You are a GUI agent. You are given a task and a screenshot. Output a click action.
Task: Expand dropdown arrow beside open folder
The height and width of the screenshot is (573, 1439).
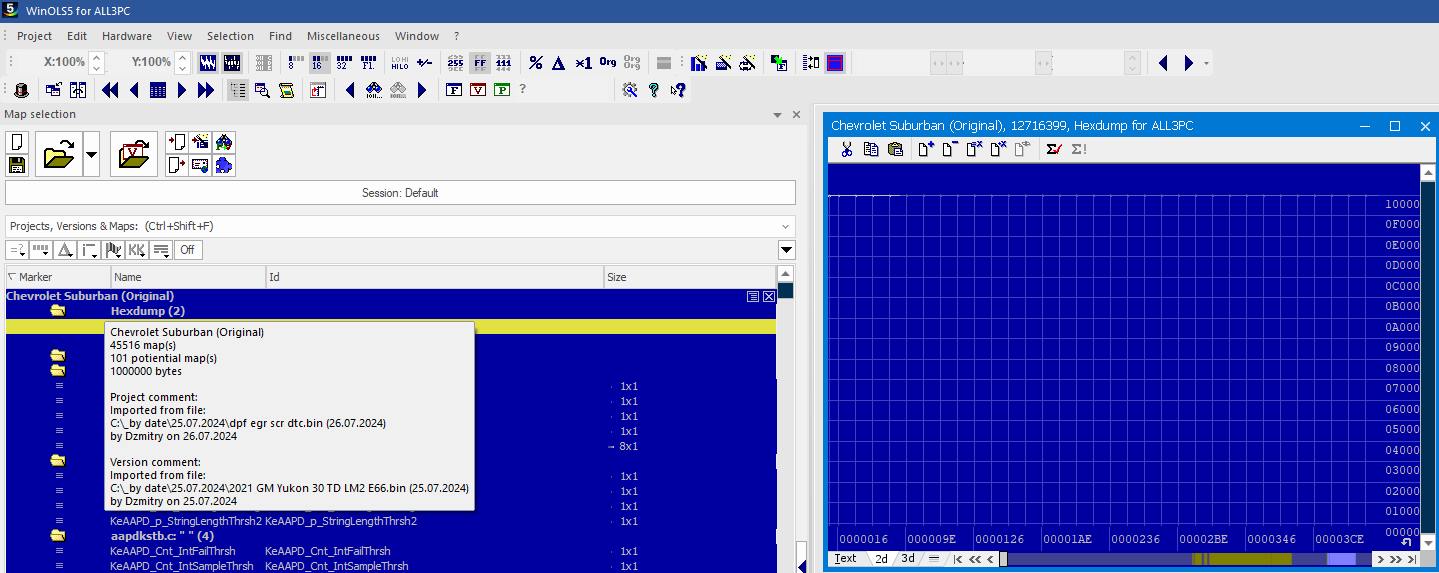92,154
